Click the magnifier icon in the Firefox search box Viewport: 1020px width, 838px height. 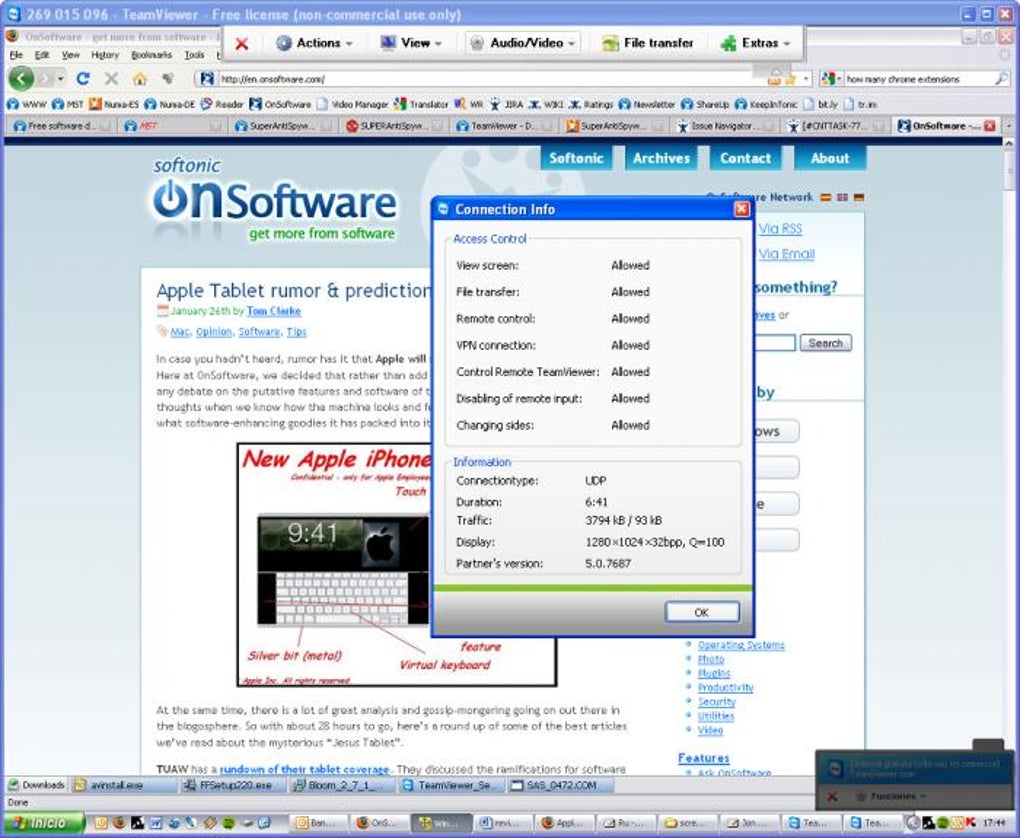(x=1001, y=79)
